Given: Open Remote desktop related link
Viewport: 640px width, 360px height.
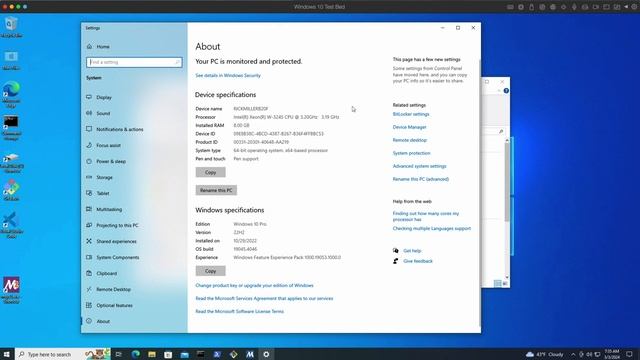Looking at the screenshot, I should pyautogui.click(x=409, y=140).
